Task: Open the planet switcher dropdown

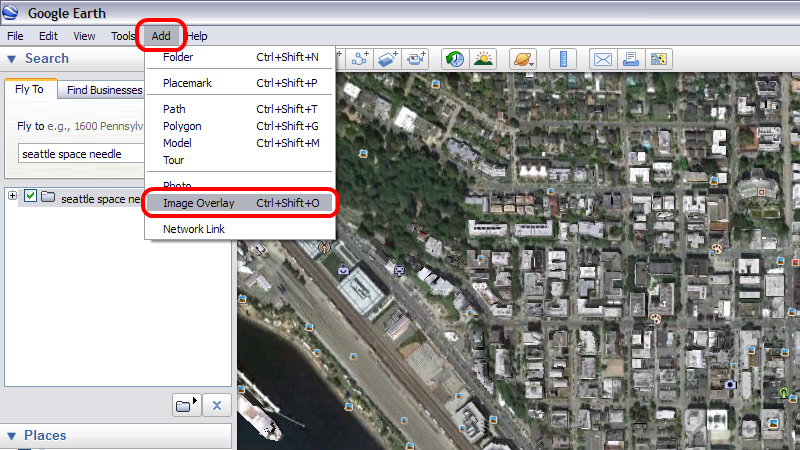Action: (x=523, y=59)
